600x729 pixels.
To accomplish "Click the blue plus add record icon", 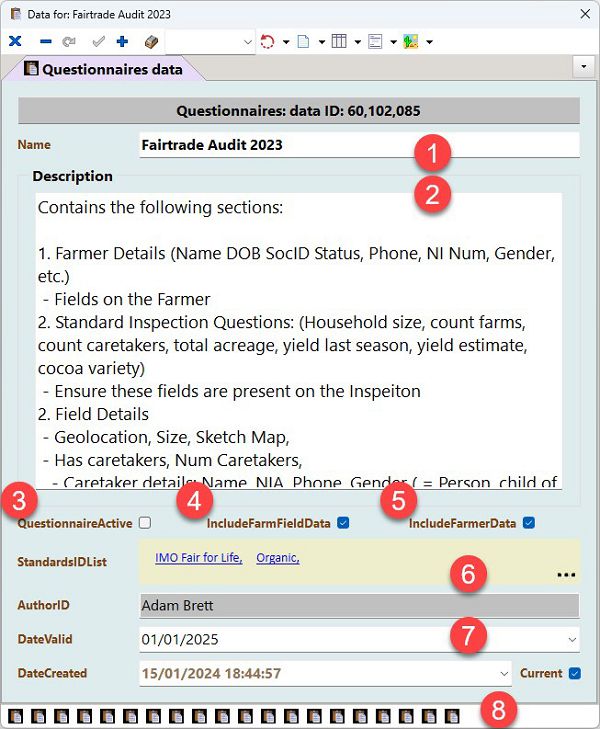I will click(x=122, y=41).
